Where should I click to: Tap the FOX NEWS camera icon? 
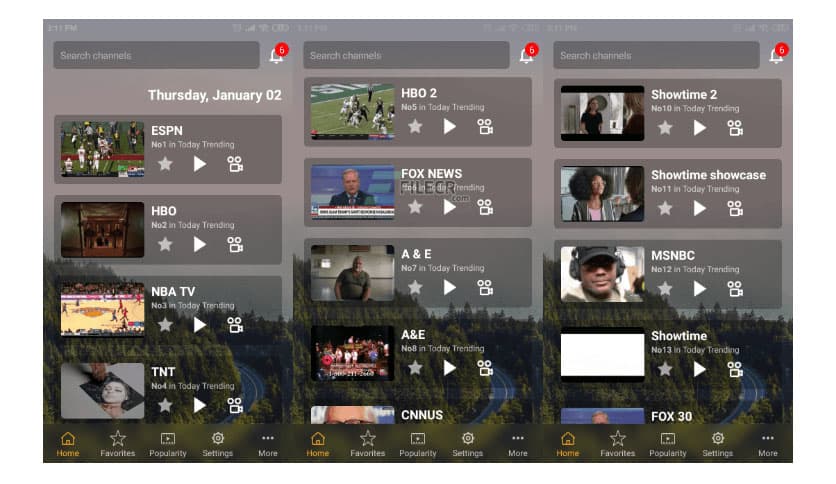[x=485, y=207]
